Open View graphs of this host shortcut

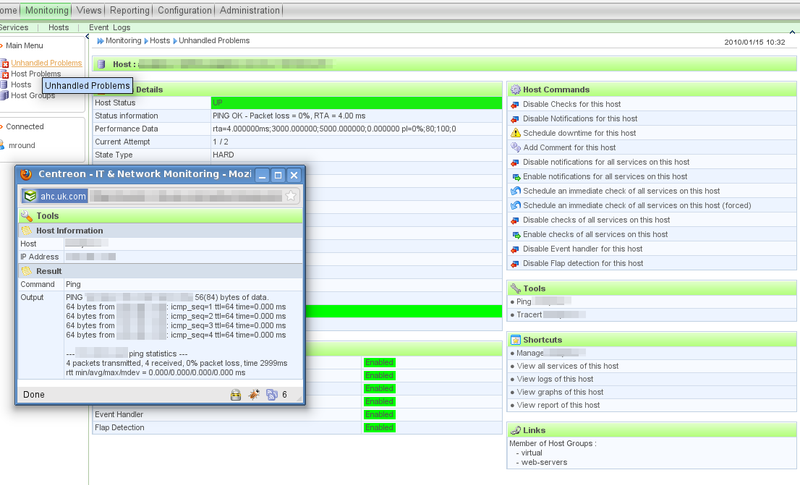pyautogui.click(x=557, y=392)
